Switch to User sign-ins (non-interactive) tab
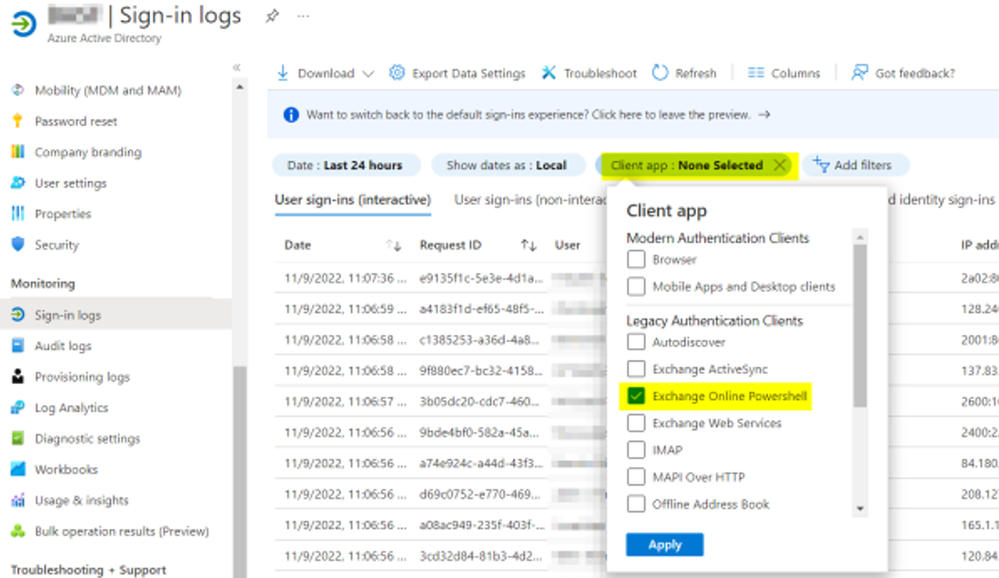The width and height of the screenshot is (999, 578). (x=530, y=199)
